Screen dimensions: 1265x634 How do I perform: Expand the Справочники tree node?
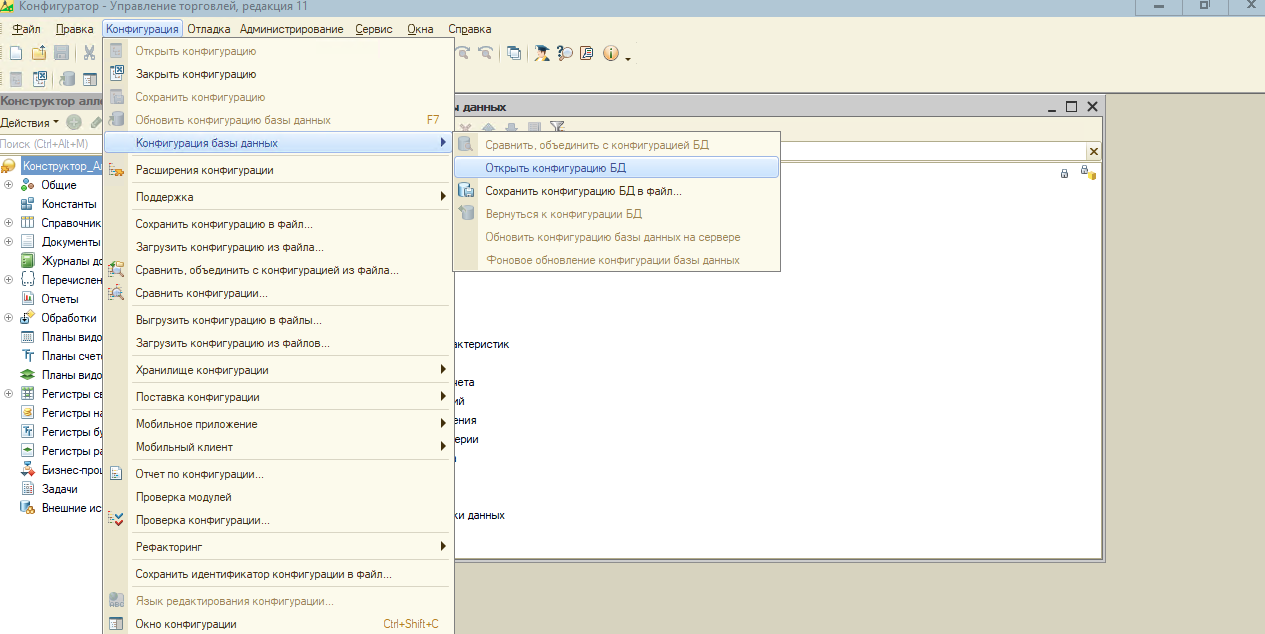pos(8,223)
